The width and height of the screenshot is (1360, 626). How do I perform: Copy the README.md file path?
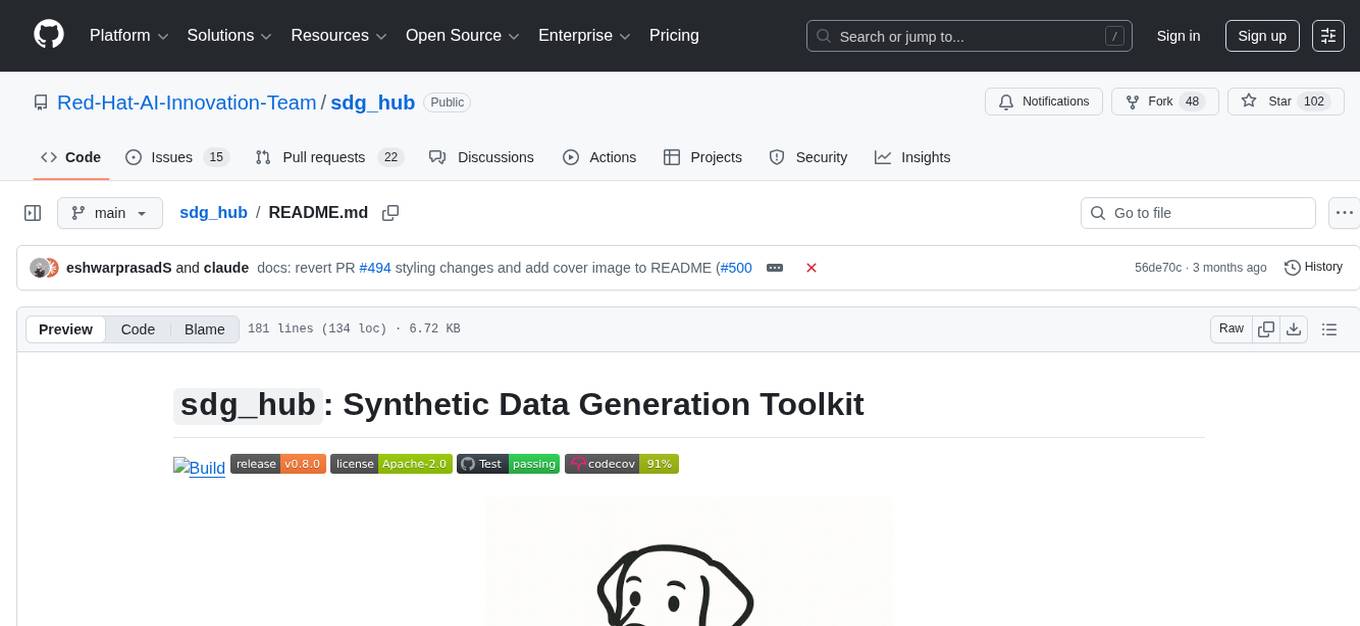click(390, 212)
